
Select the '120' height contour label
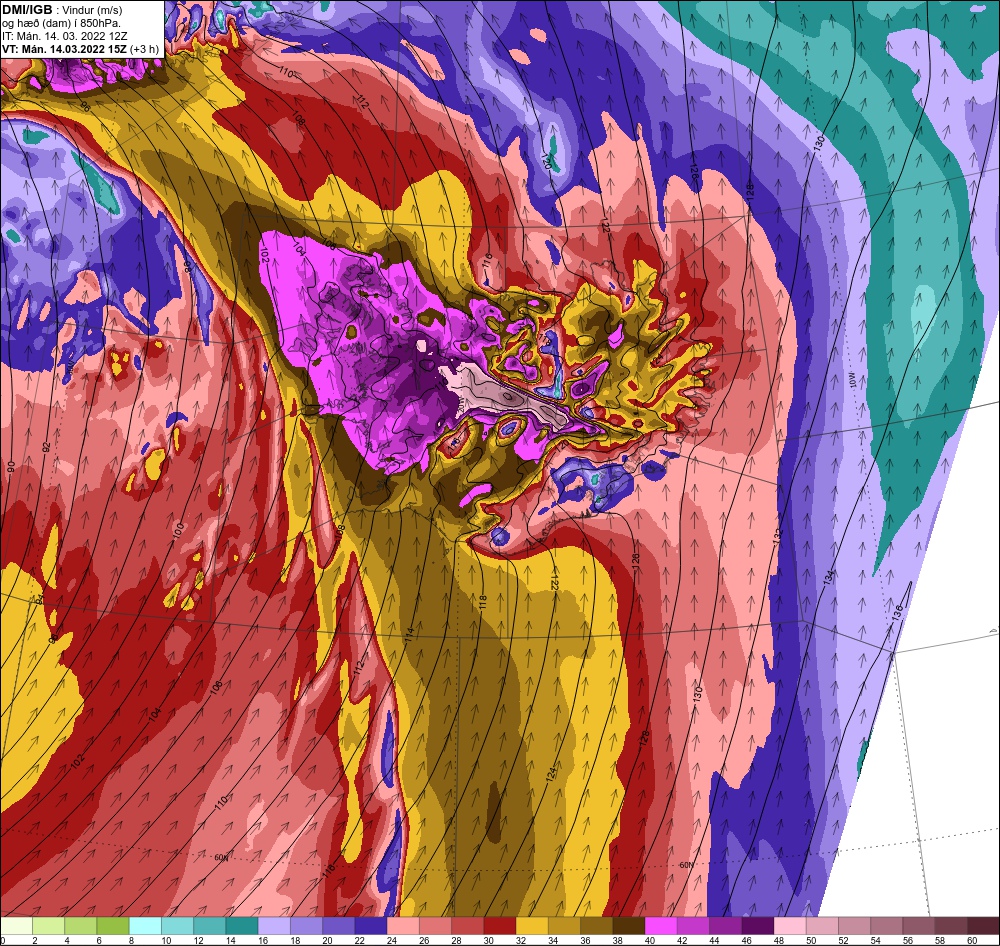coord(546,159)
